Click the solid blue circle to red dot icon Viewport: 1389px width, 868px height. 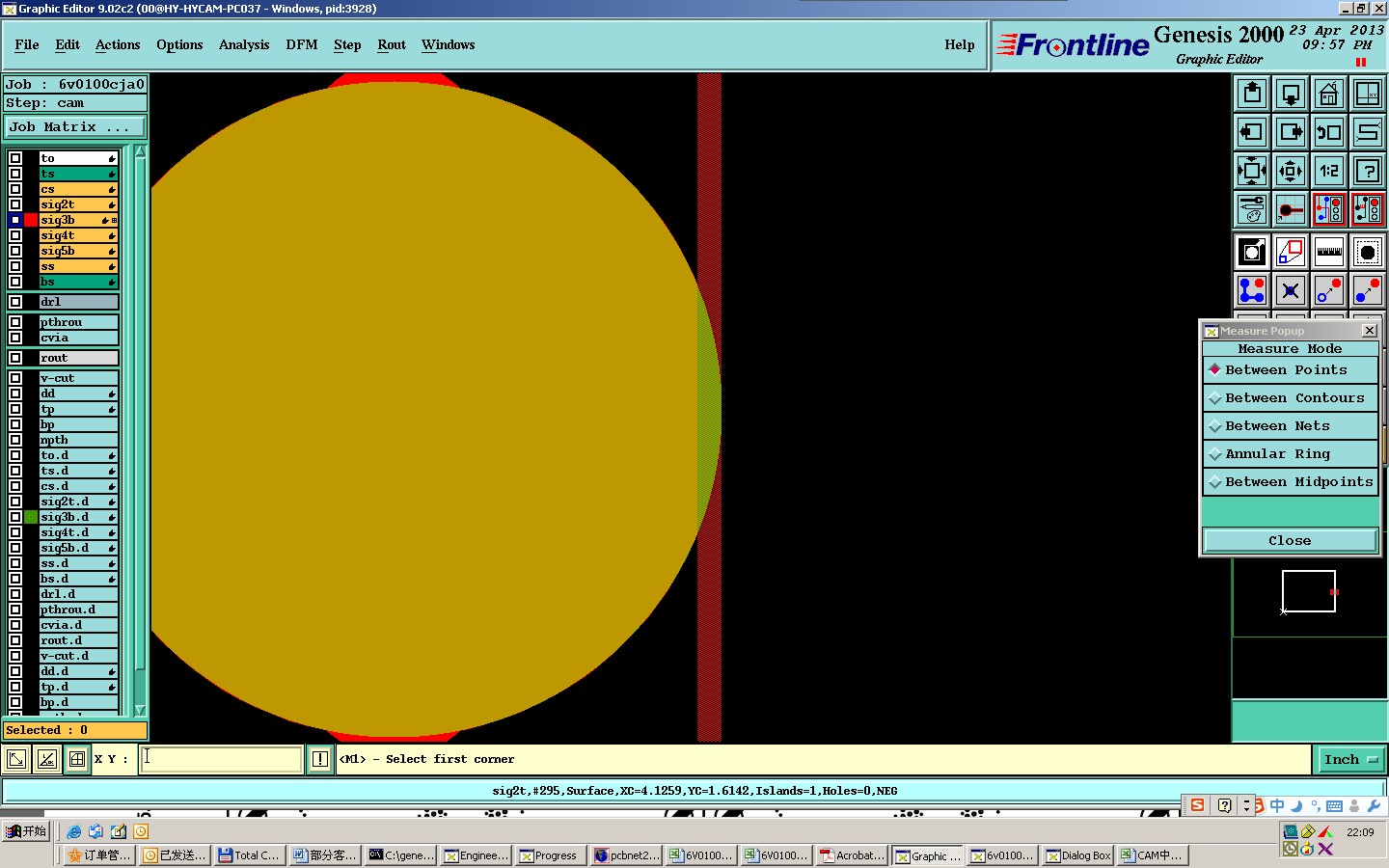1368,290
